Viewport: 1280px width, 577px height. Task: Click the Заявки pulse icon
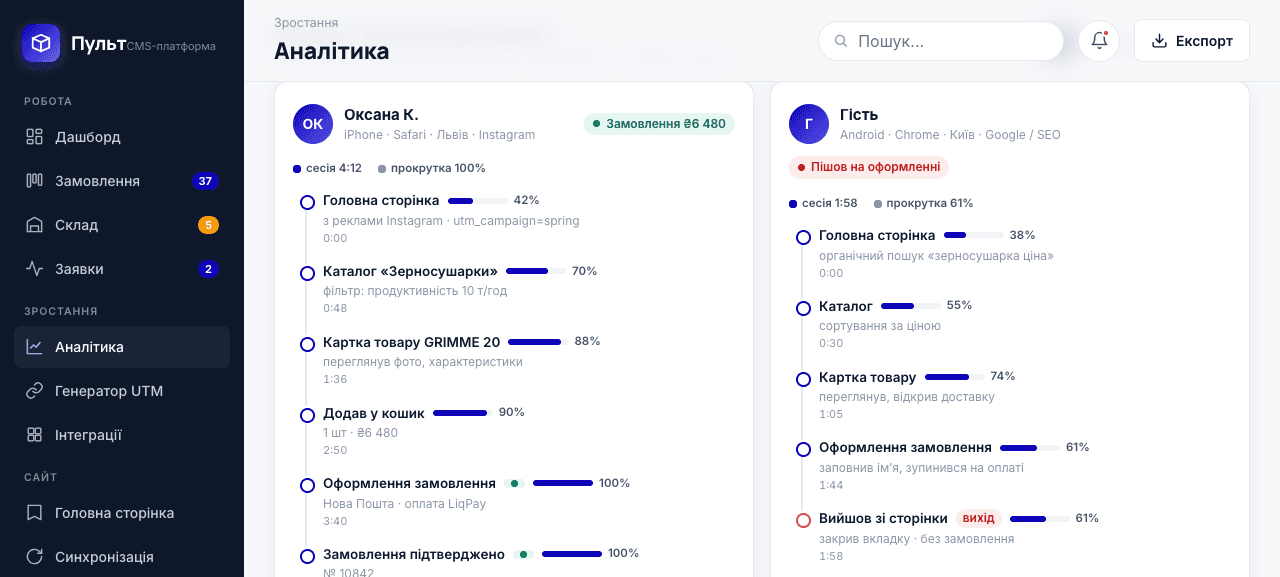35,269
